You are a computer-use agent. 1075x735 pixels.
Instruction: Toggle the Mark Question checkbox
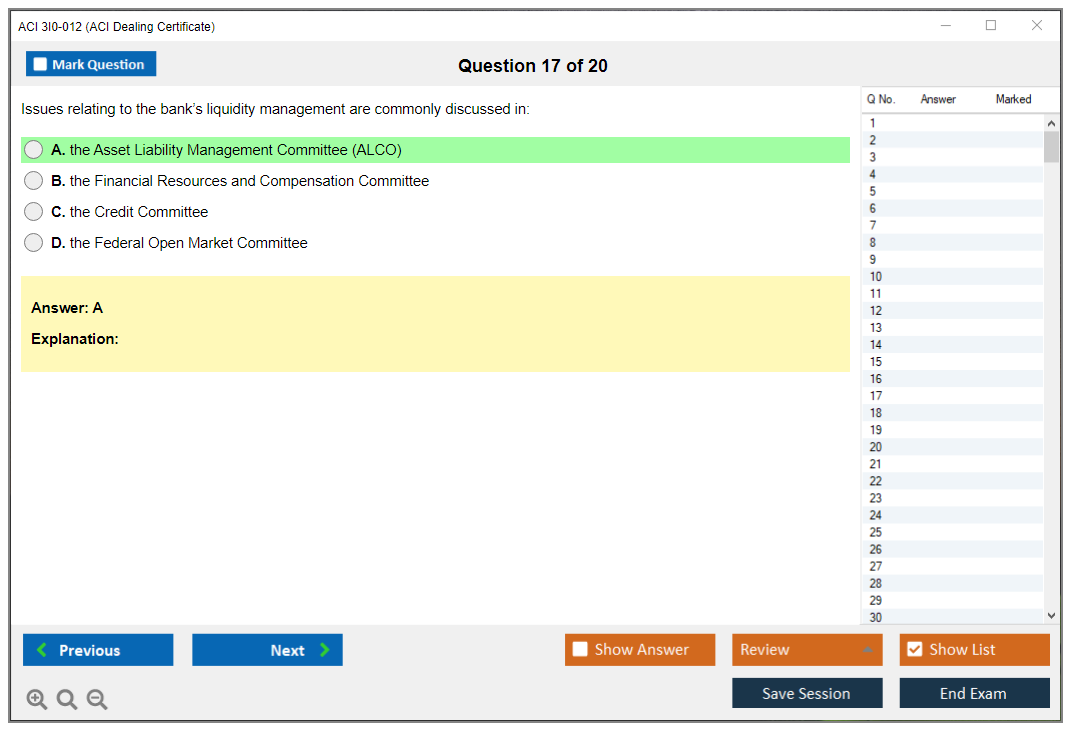point(41,65)
